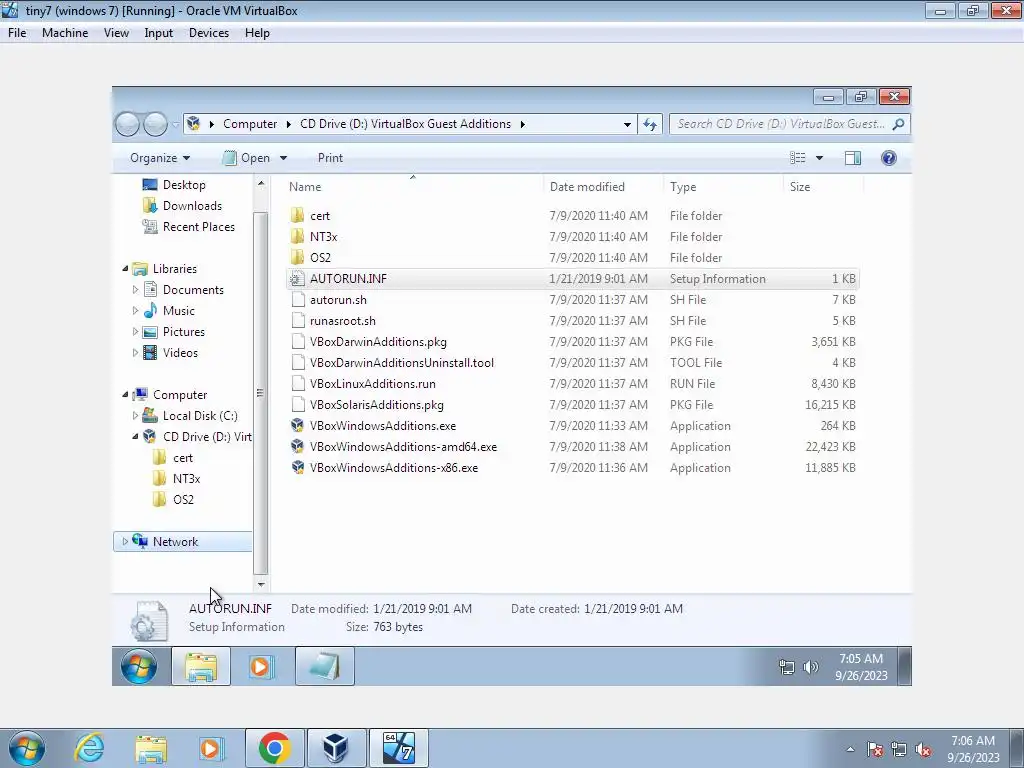
Task: Click the Open toolbar button
Action: pos(247,158)
